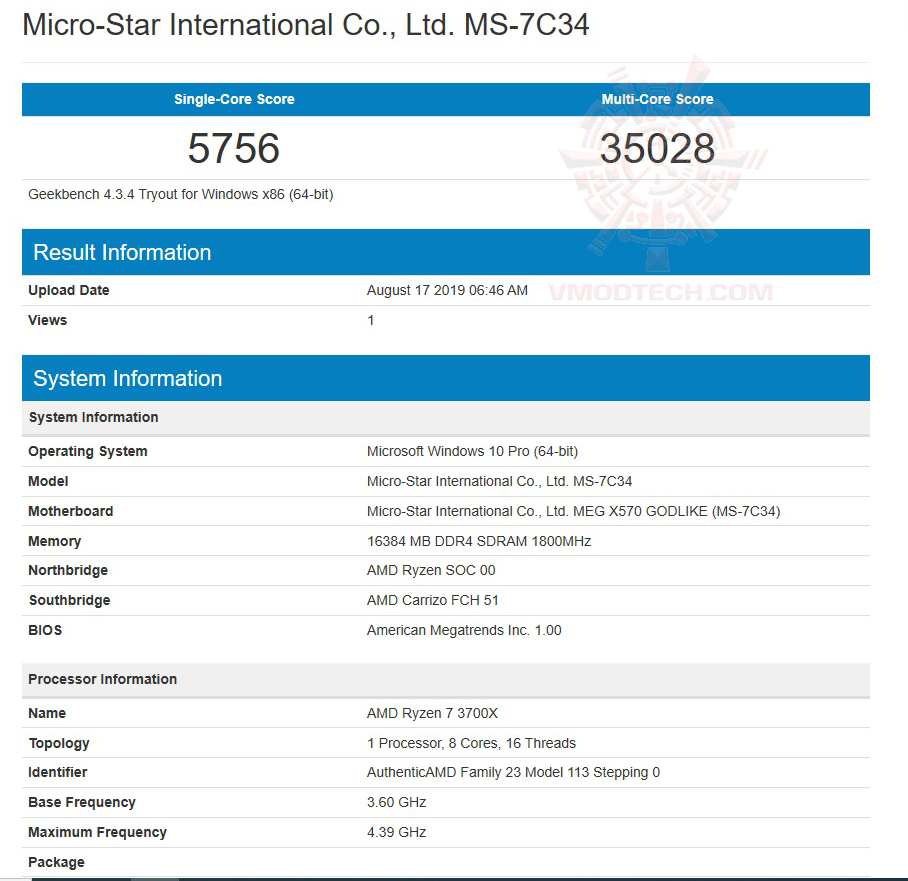
Task: Click the Processor Information subheading
Action: (446, 679)
